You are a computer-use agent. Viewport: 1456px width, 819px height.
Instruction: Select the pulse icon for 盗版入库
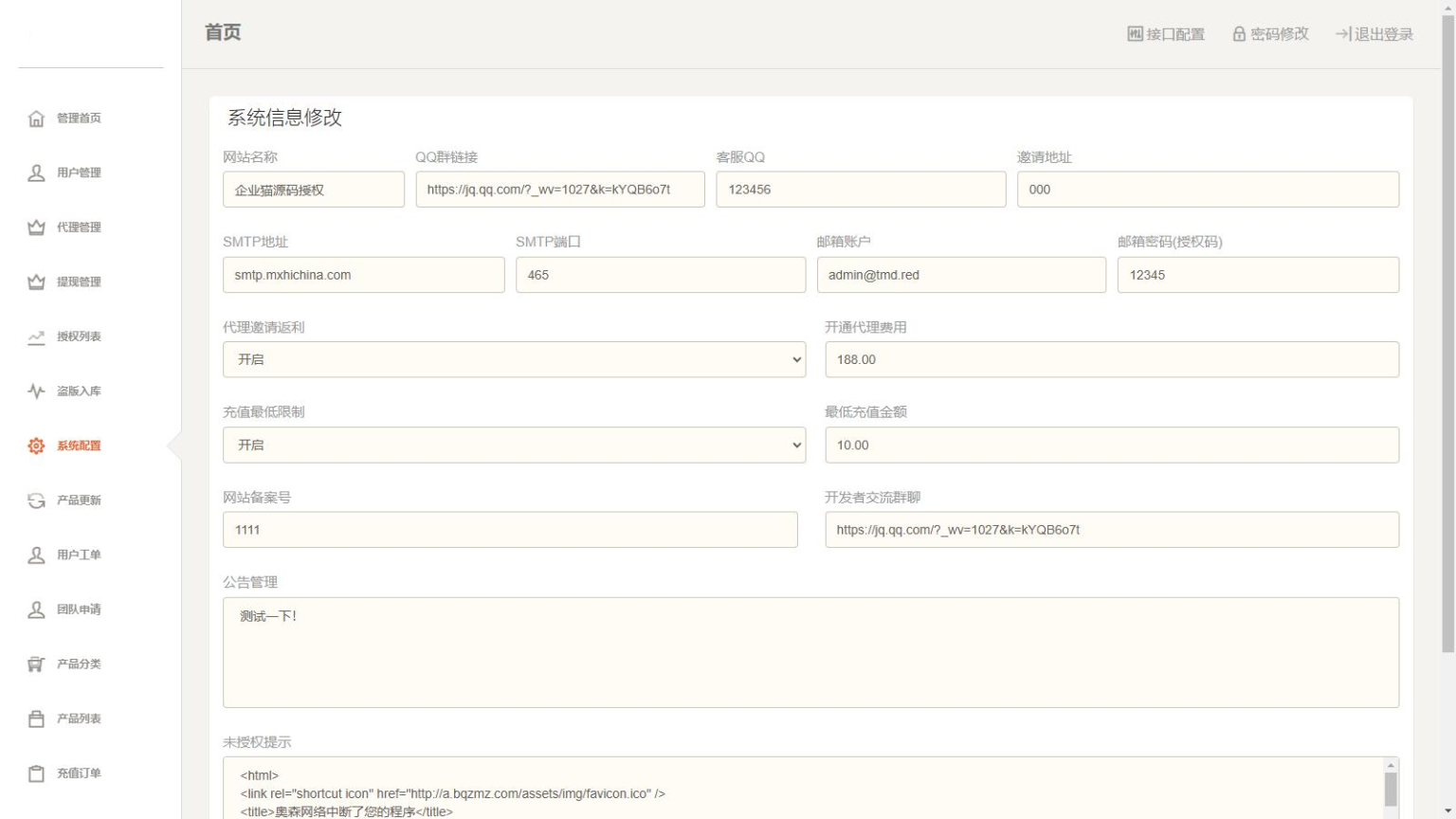pyautogui.click(x=36, y=391)
